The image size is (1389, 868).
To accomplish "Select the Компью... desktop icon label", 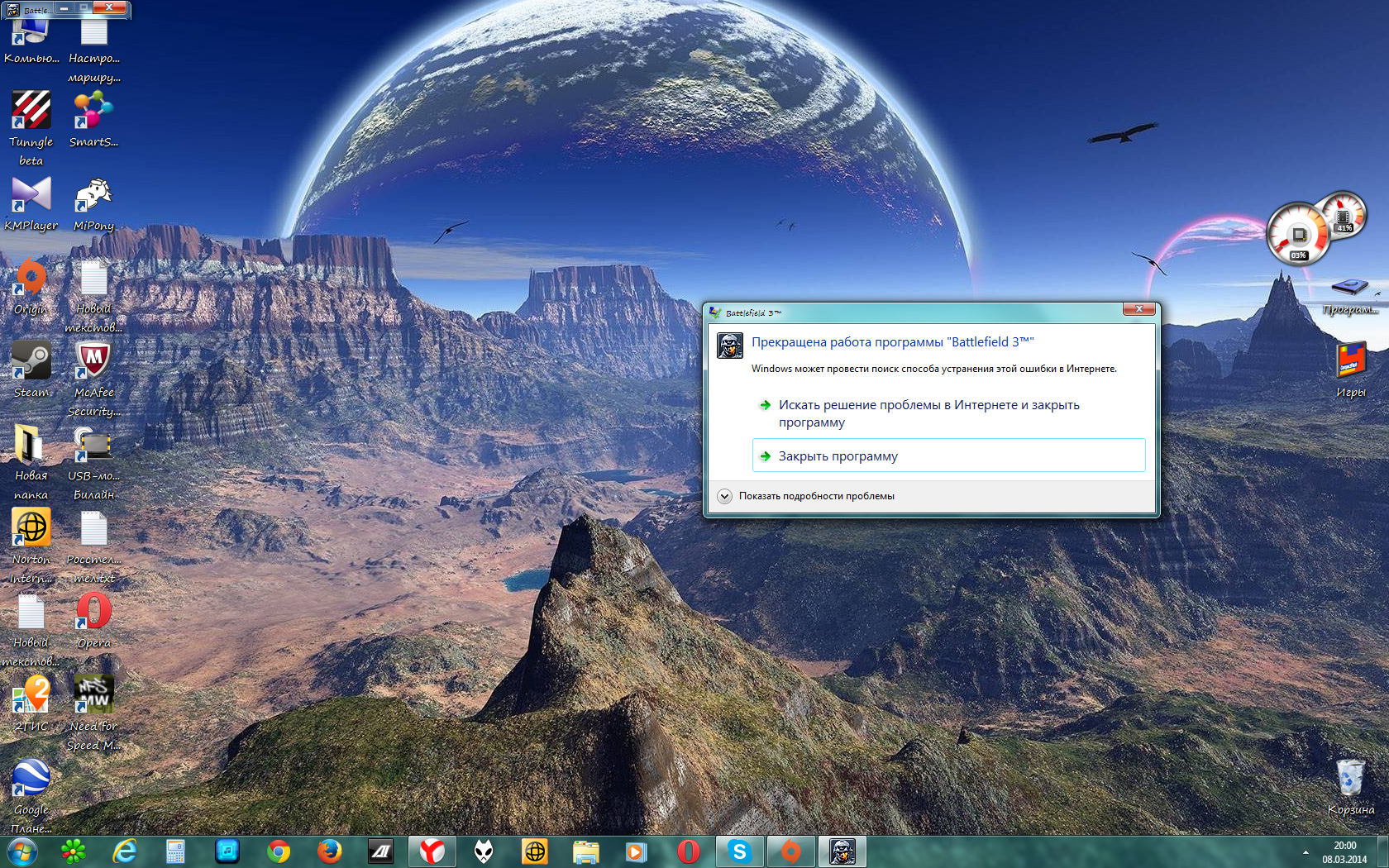I will tap(31, 58).
